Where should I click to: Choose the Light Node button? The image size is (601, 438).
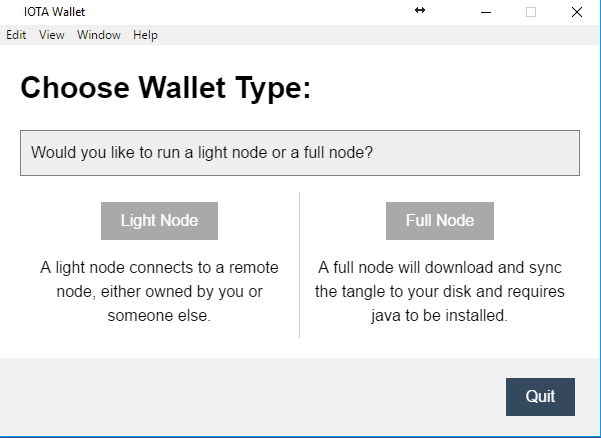[159, 221]
